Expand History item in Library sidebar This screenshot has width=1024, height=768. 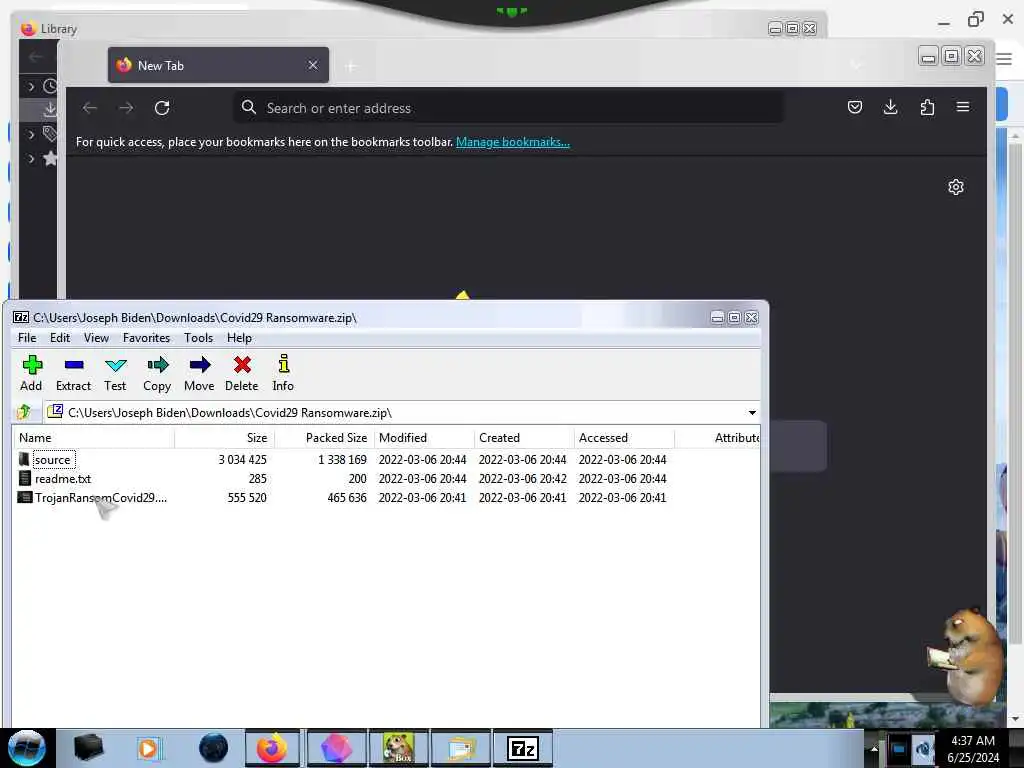coord(31,86)
